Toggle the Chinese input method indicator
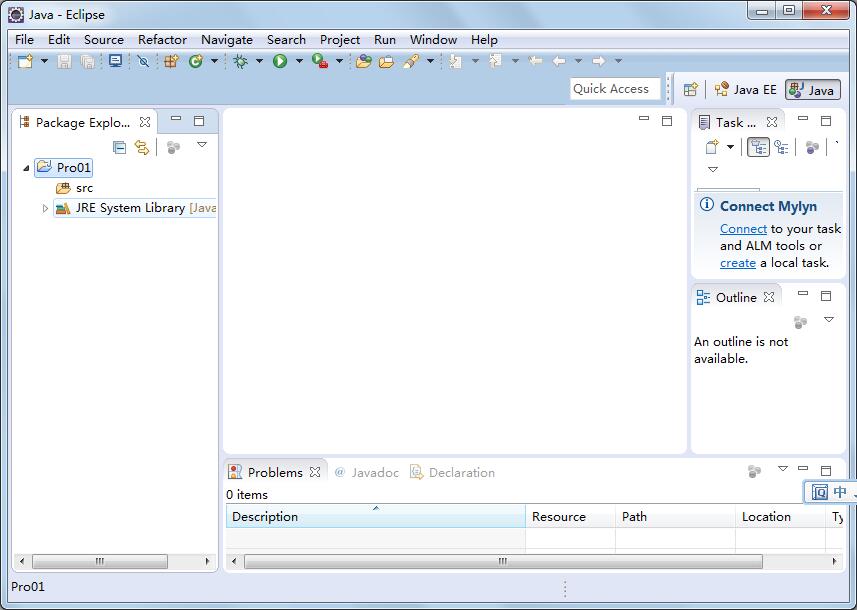 pyautogui.click(x=840, y=492)
